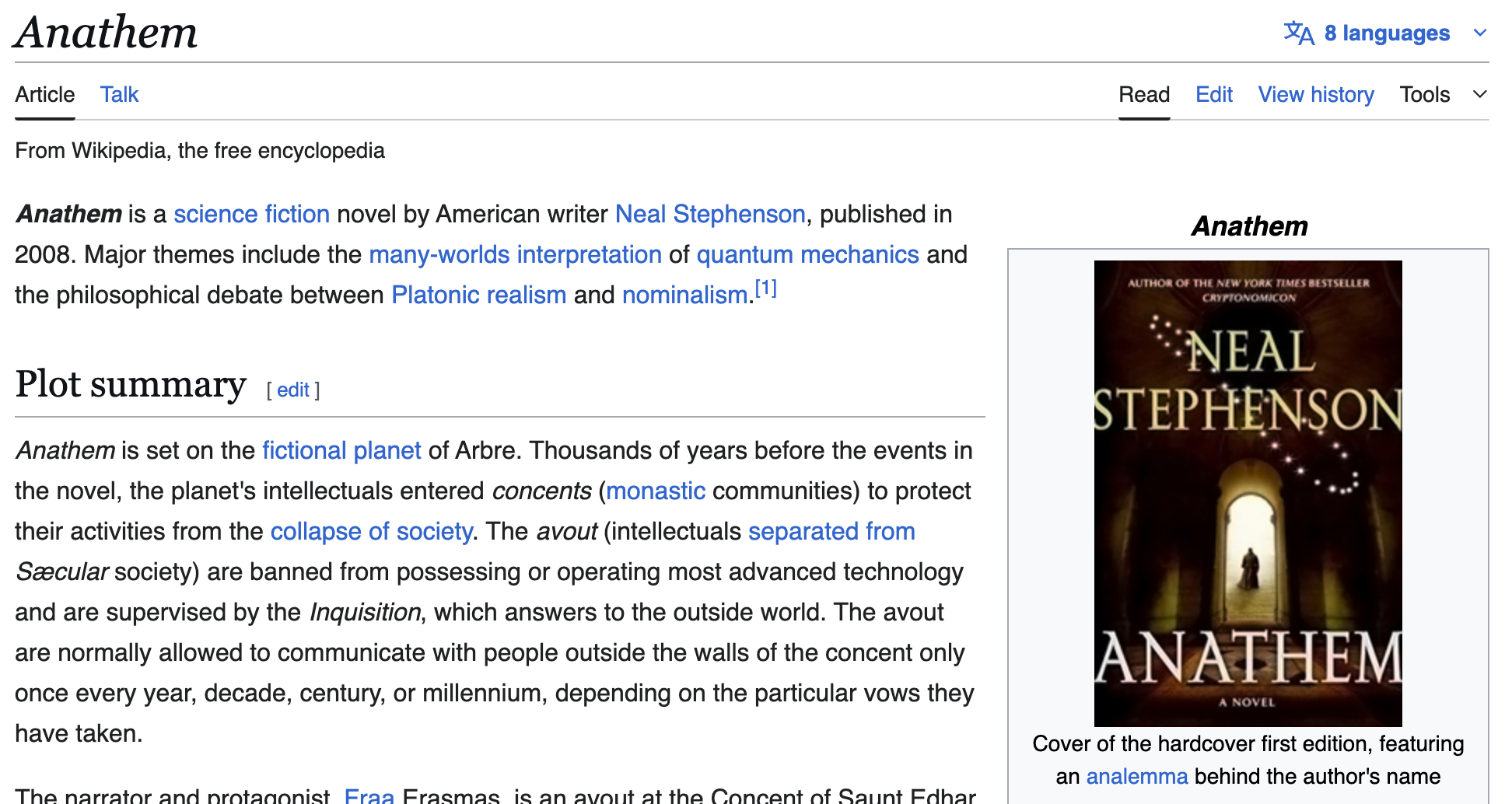Follow the Neal Stephenson link

[709, 214]
